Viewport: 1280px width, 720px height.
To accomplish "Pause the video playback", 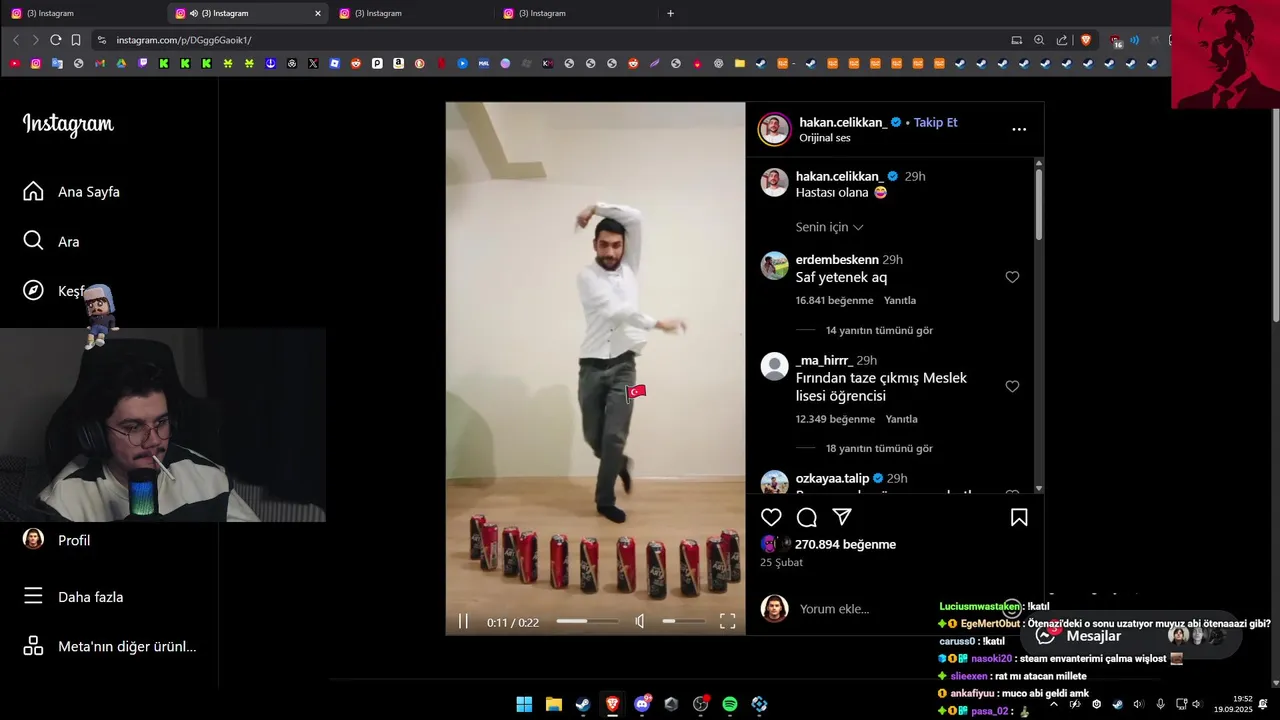I will tap(463, 621).
